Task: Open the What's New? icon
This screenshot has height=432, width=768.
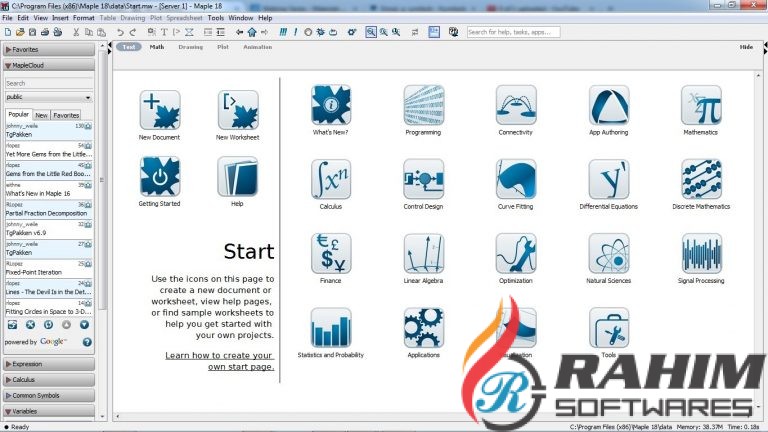Action: click(331, 105)
